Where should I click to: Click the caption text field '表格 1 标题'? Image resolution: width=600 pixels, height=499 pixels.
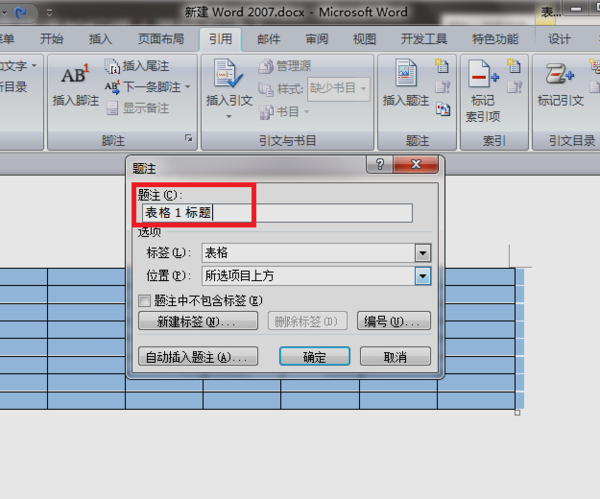277,213
